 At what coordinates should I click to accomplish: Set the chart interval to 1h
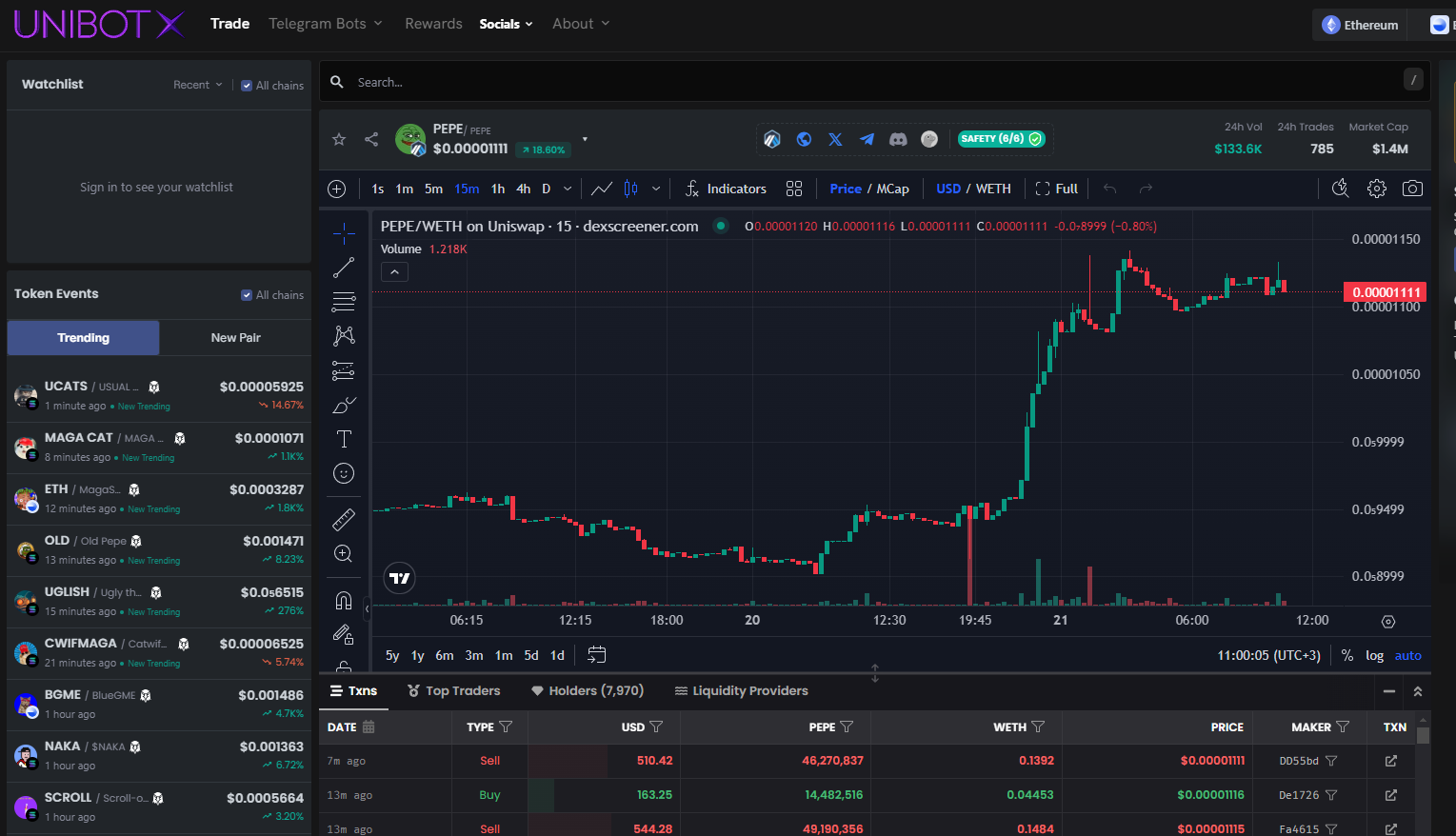(x=498, y=189)
